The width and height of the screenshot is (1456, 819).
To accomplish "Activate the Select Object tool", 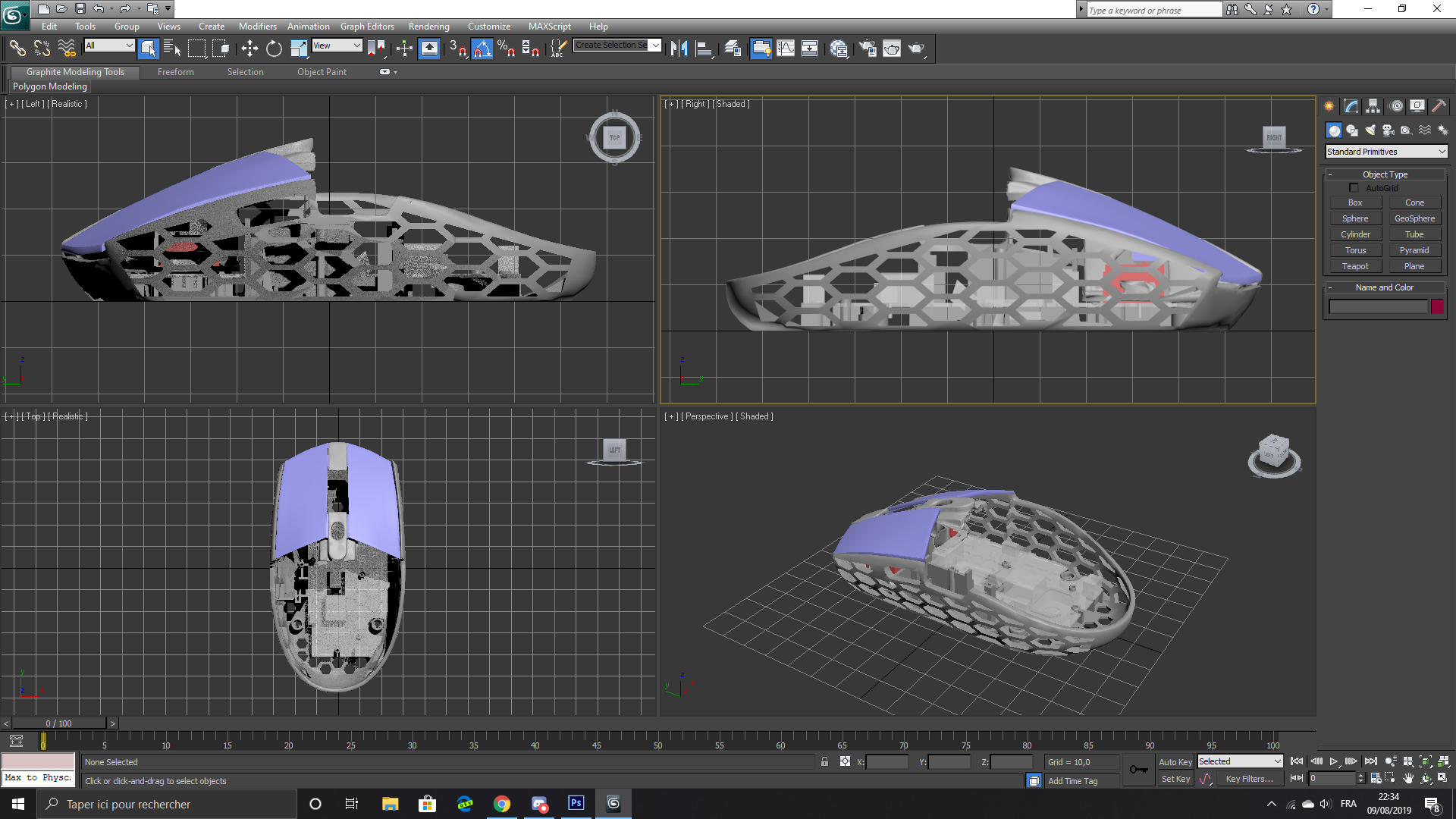I will pos(149,49).
